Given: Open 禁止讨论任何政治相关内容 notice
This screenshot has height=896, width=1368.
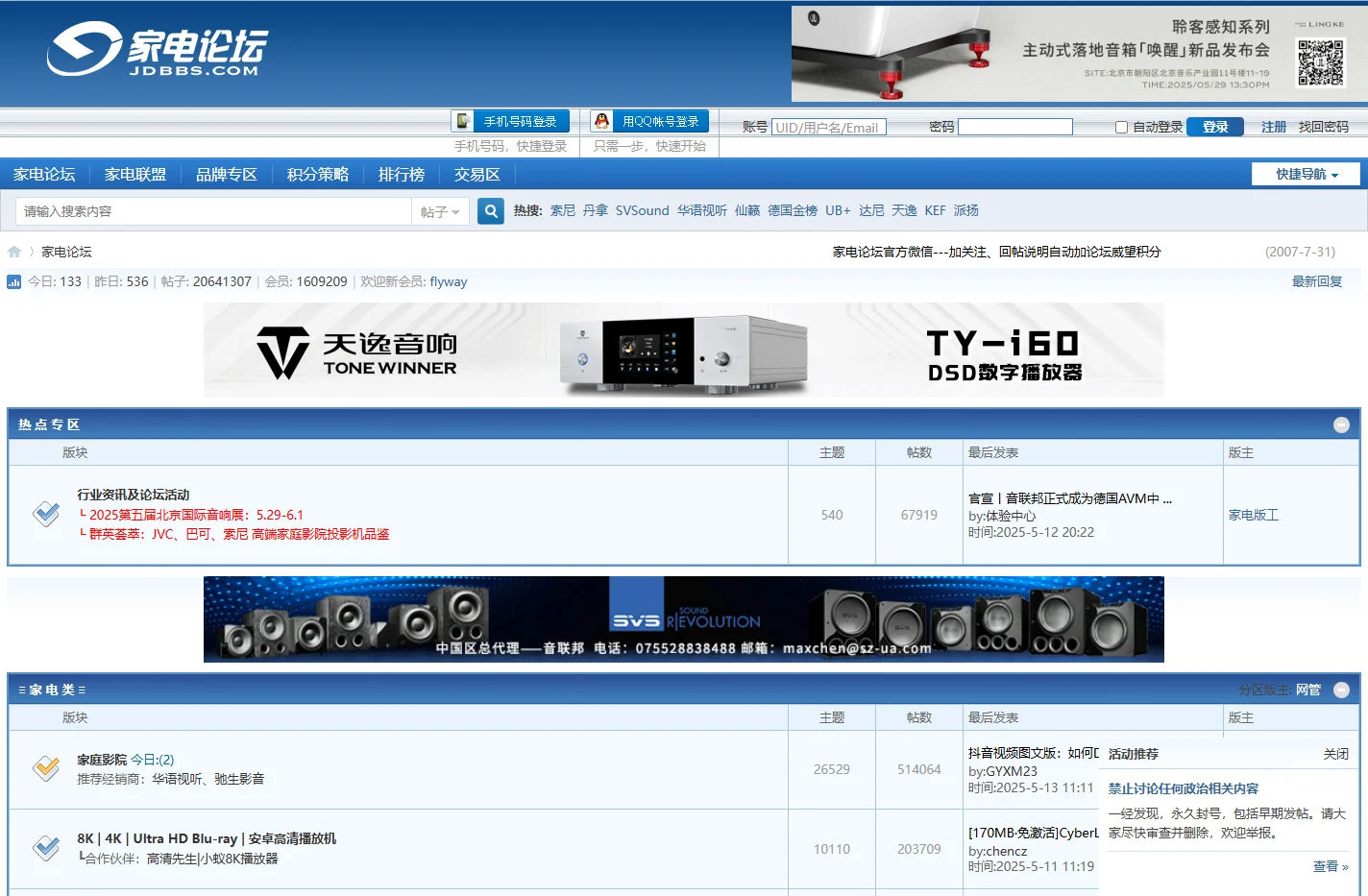Looking at the screenshot, I should pyautogui.click(x=1184, y=788).
